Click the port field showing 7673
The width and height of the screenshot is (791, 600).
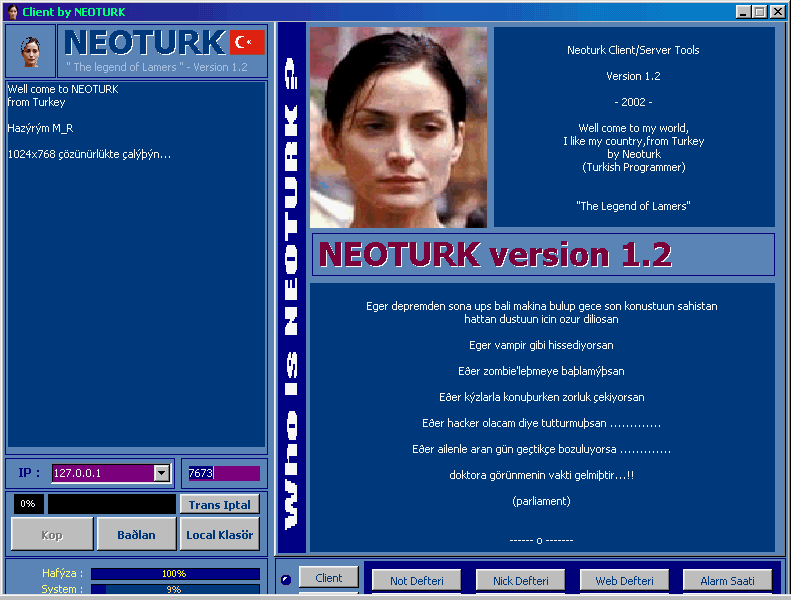223,473
